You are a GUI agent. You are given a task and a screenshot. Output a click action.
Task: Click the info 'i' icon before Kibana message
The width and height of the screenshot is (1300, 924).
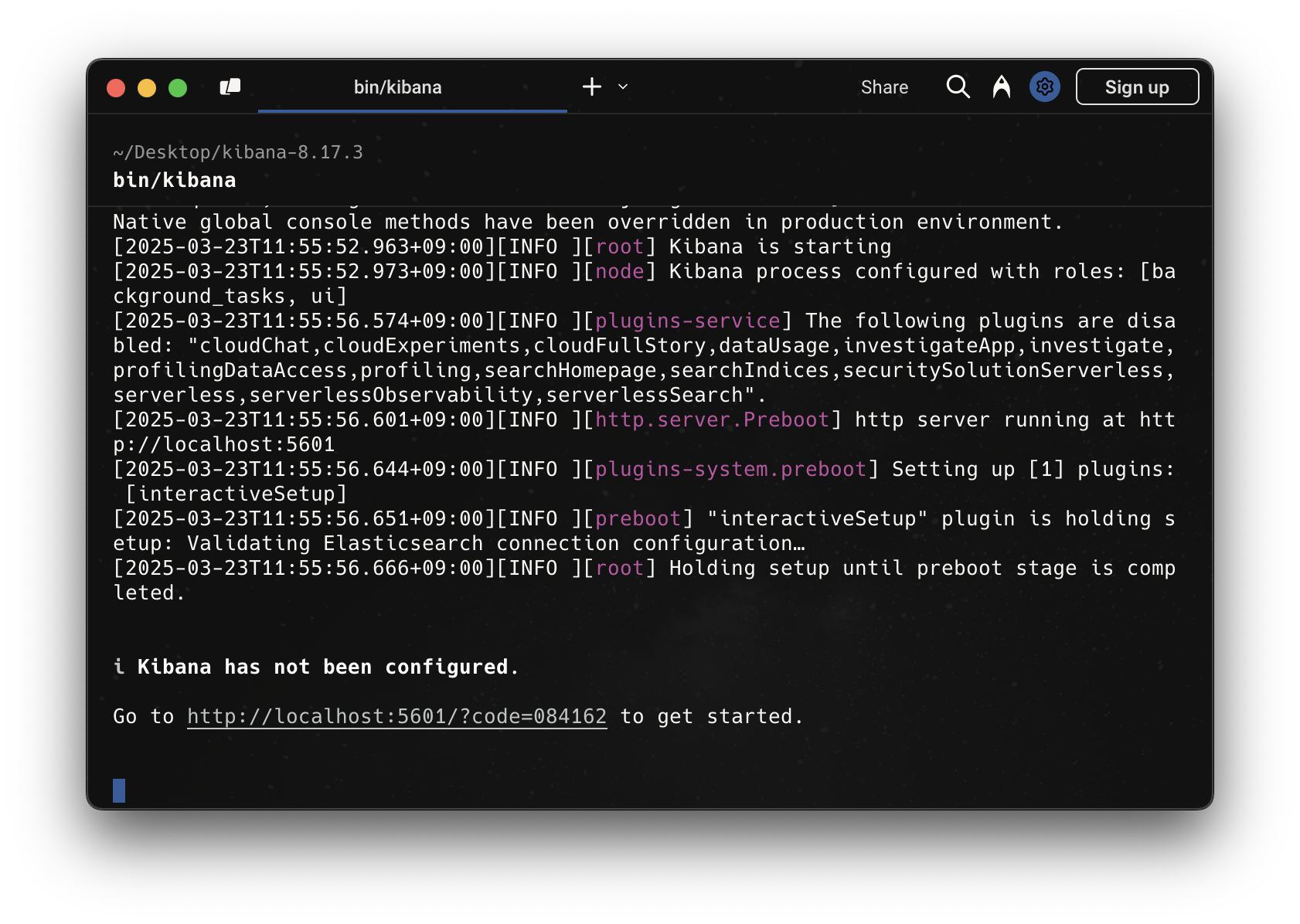click(119, 667)
